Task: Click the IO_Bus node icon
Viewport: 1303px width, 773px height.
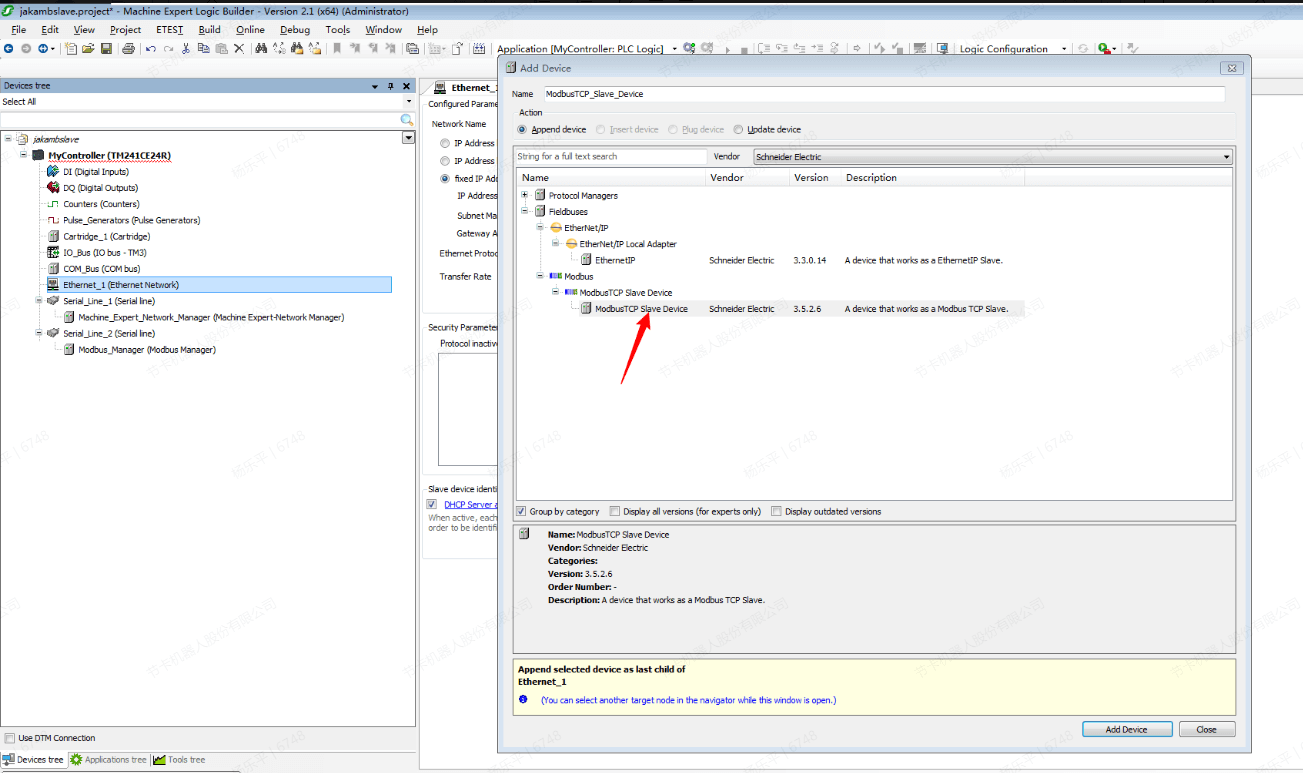Action: tap(54, 253)
